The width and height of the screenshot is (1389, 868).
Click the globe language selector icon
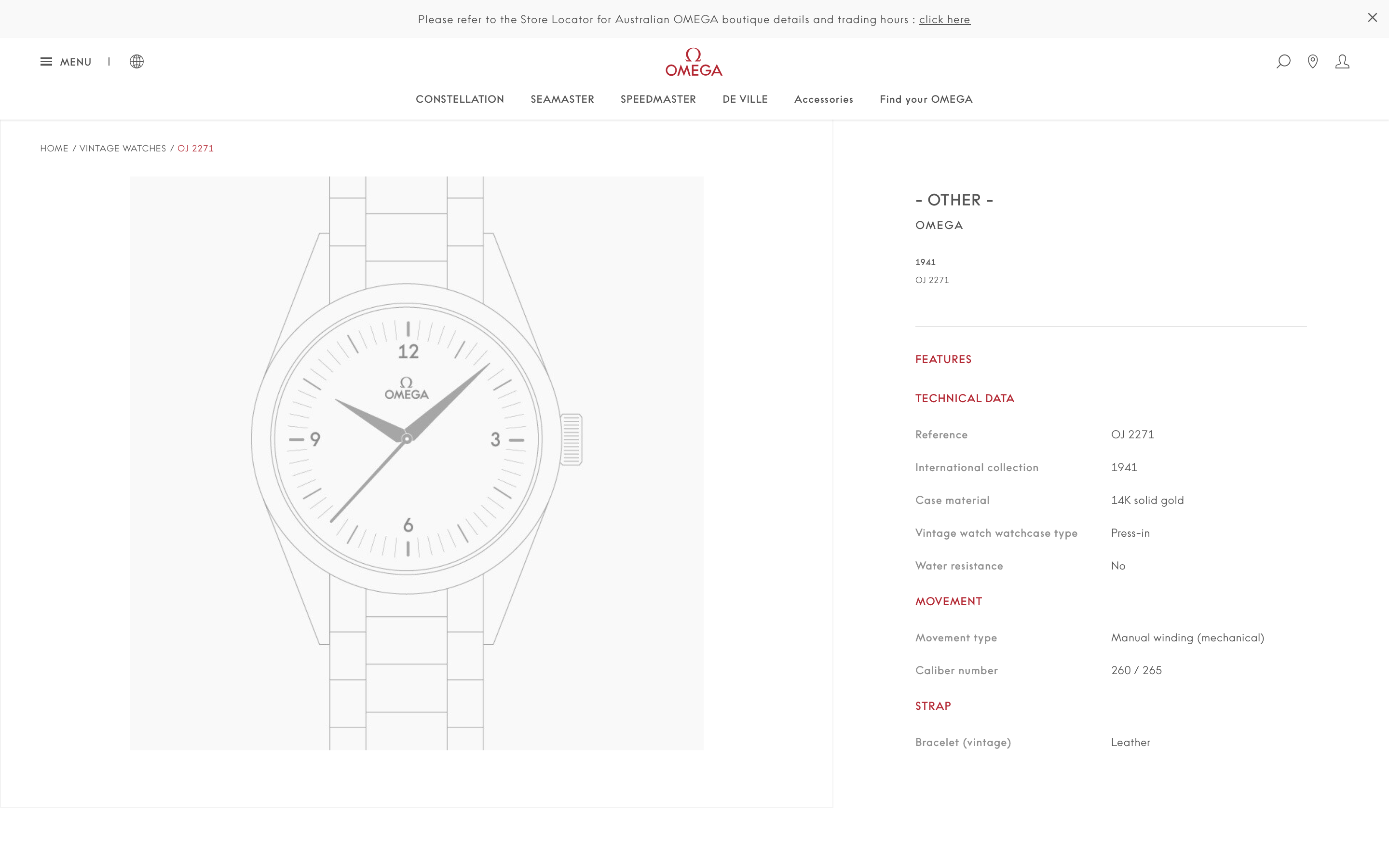[x=136, y=61]
